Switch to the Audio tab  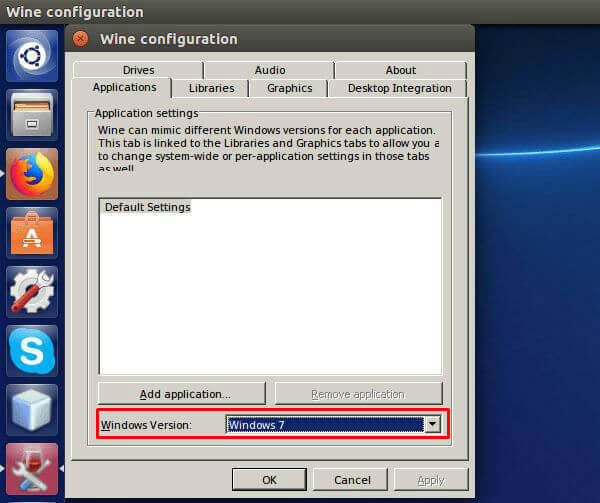[270, 70]
